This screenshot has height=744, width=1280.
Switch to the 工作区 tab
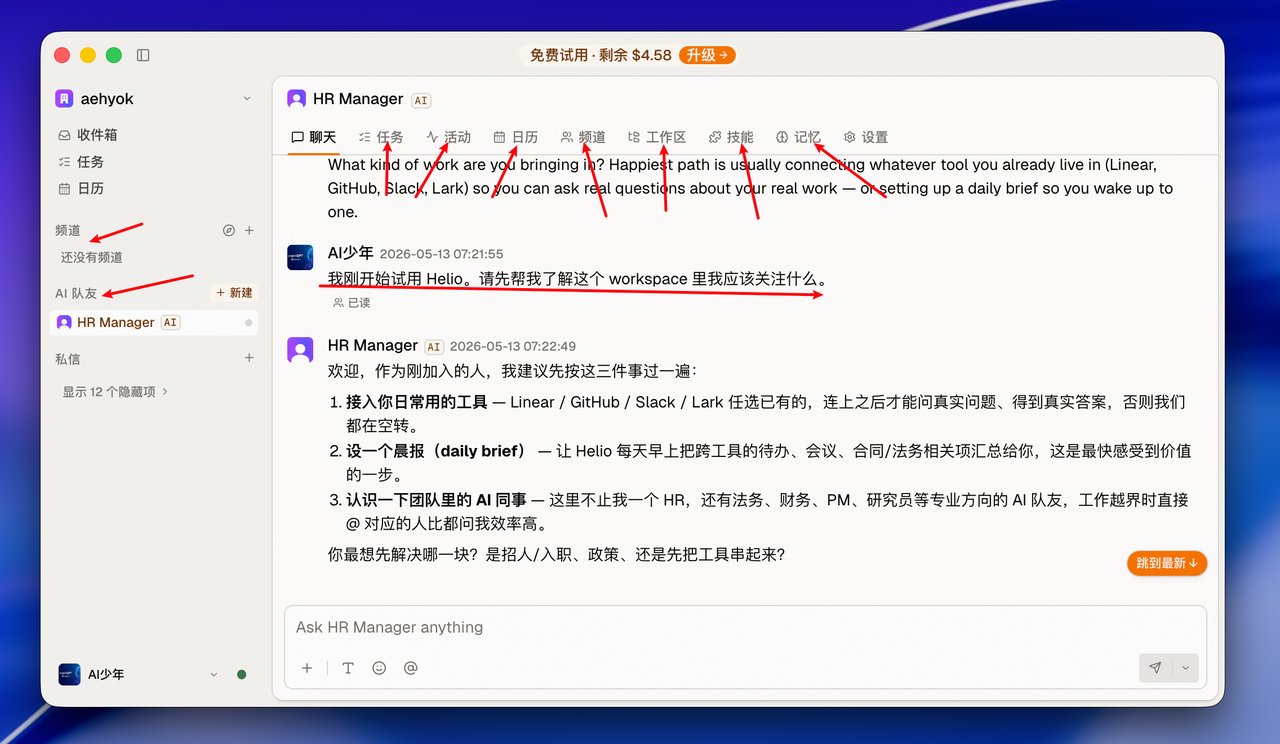pyautogui.click(x=657, y=137)
